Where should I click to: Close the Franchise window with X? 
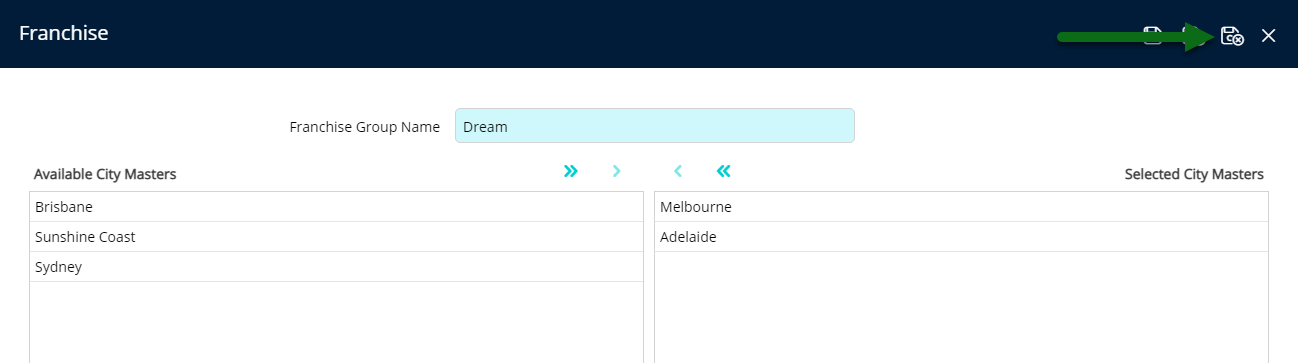(x=1268, y=36)
